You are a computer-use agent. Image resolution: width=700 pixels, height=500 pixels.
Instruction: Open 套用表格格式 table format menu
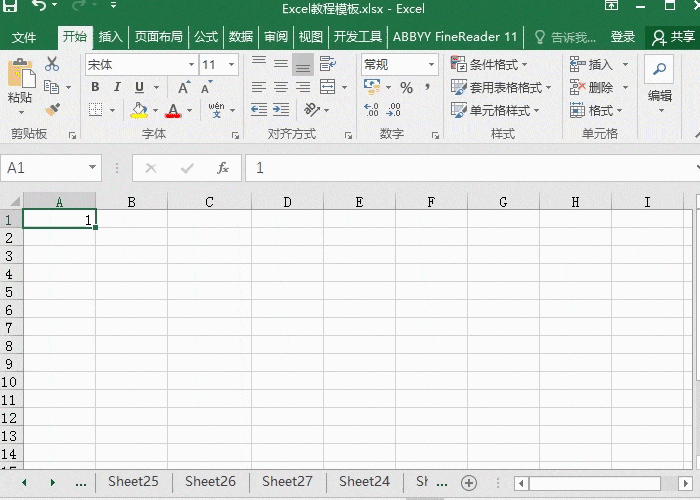(x=501, y=87)
